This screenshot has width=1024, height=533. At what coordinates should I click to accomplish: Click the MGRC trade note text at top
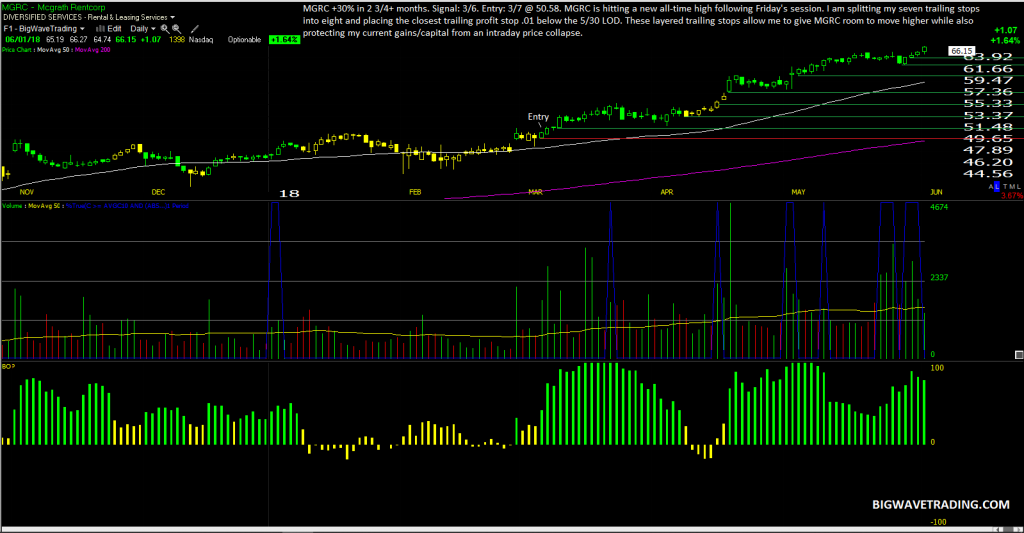(641, 21)
